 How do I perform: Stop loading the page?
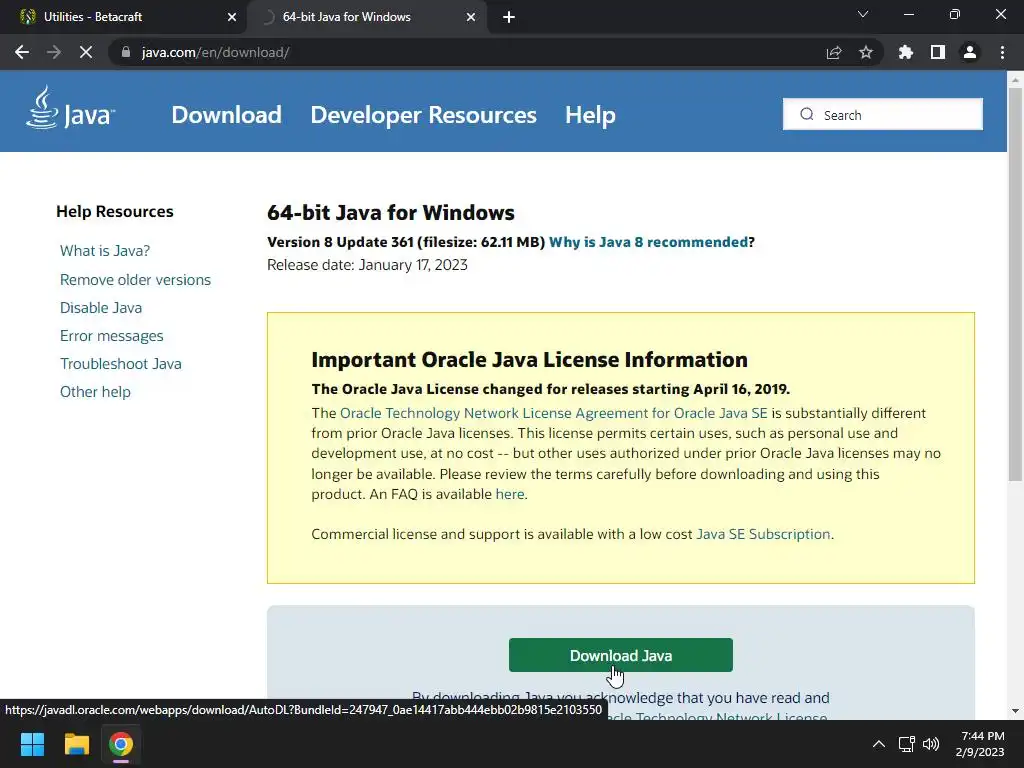[x=86, y=52]
